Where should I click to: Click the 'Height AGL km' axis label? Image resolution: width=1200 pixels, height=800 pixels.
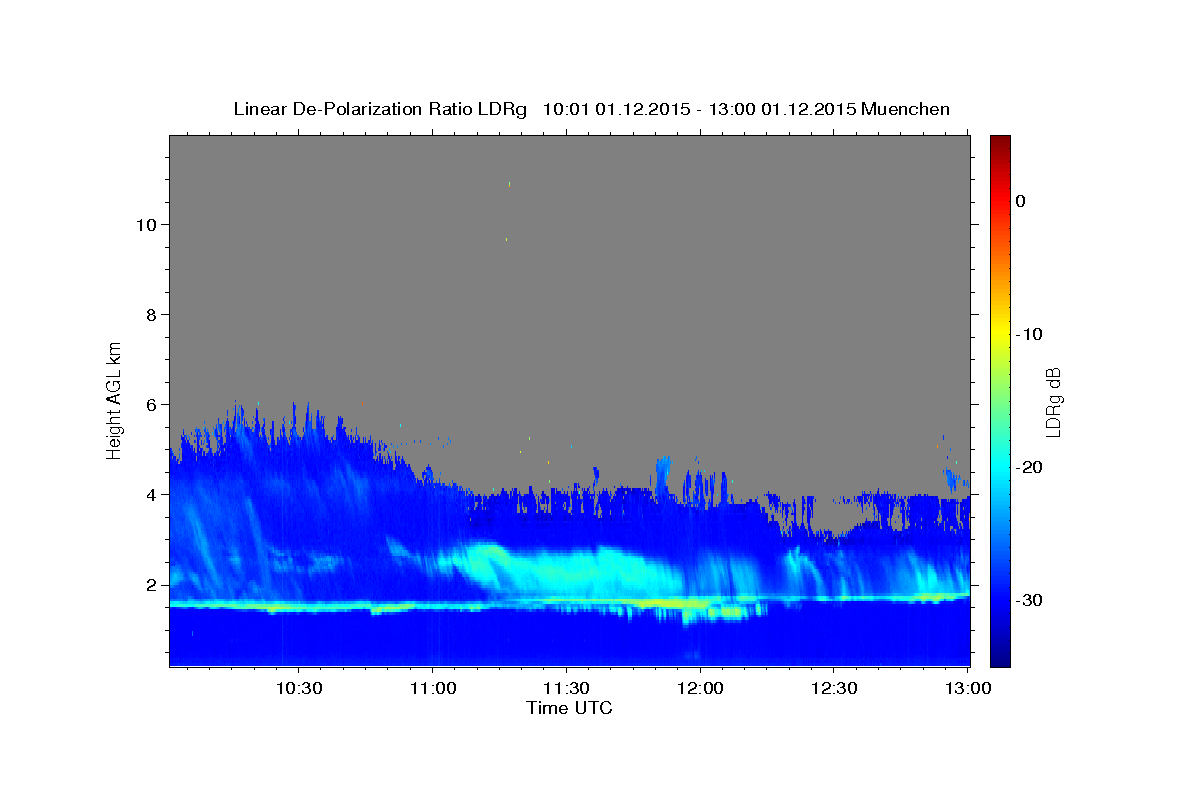pos(115,400)
